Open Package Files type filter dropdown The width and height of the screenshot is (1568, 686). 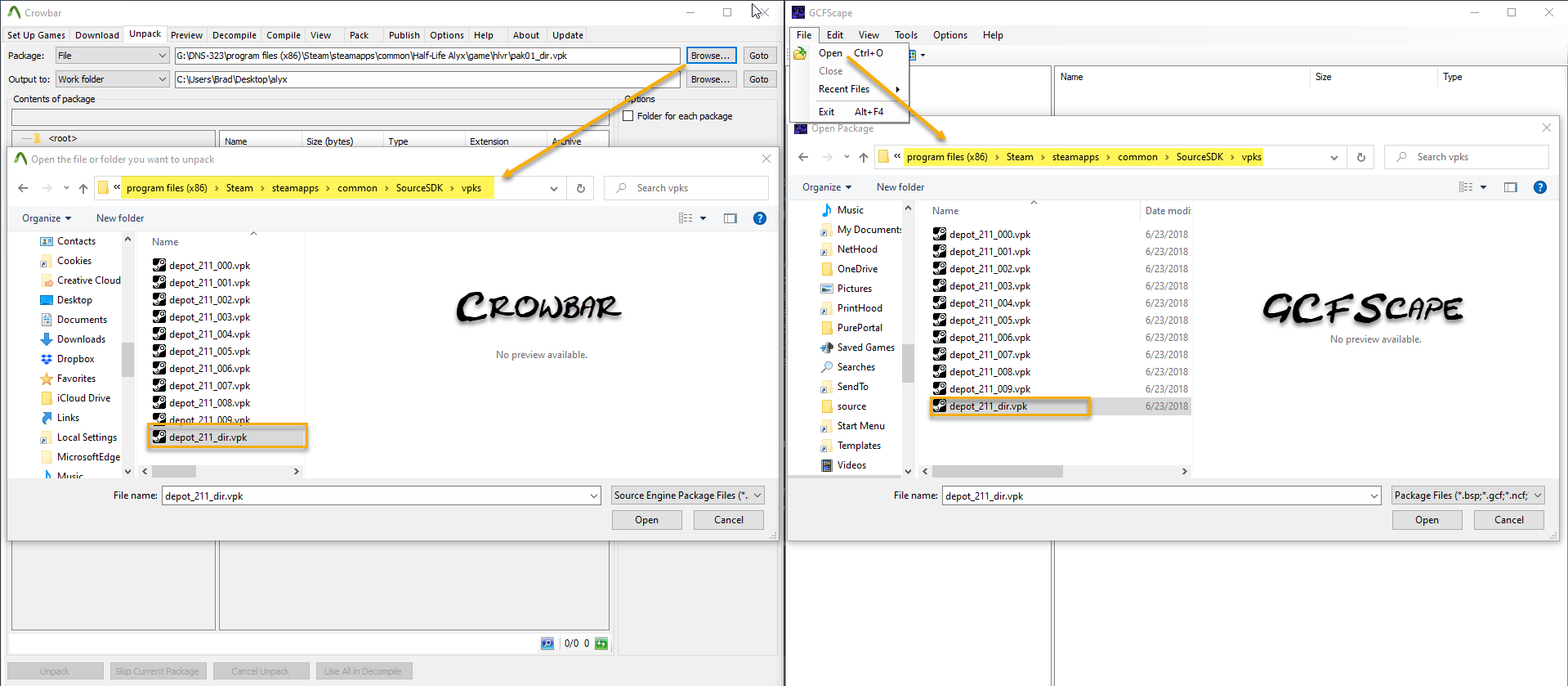[x=1468, y=495]
